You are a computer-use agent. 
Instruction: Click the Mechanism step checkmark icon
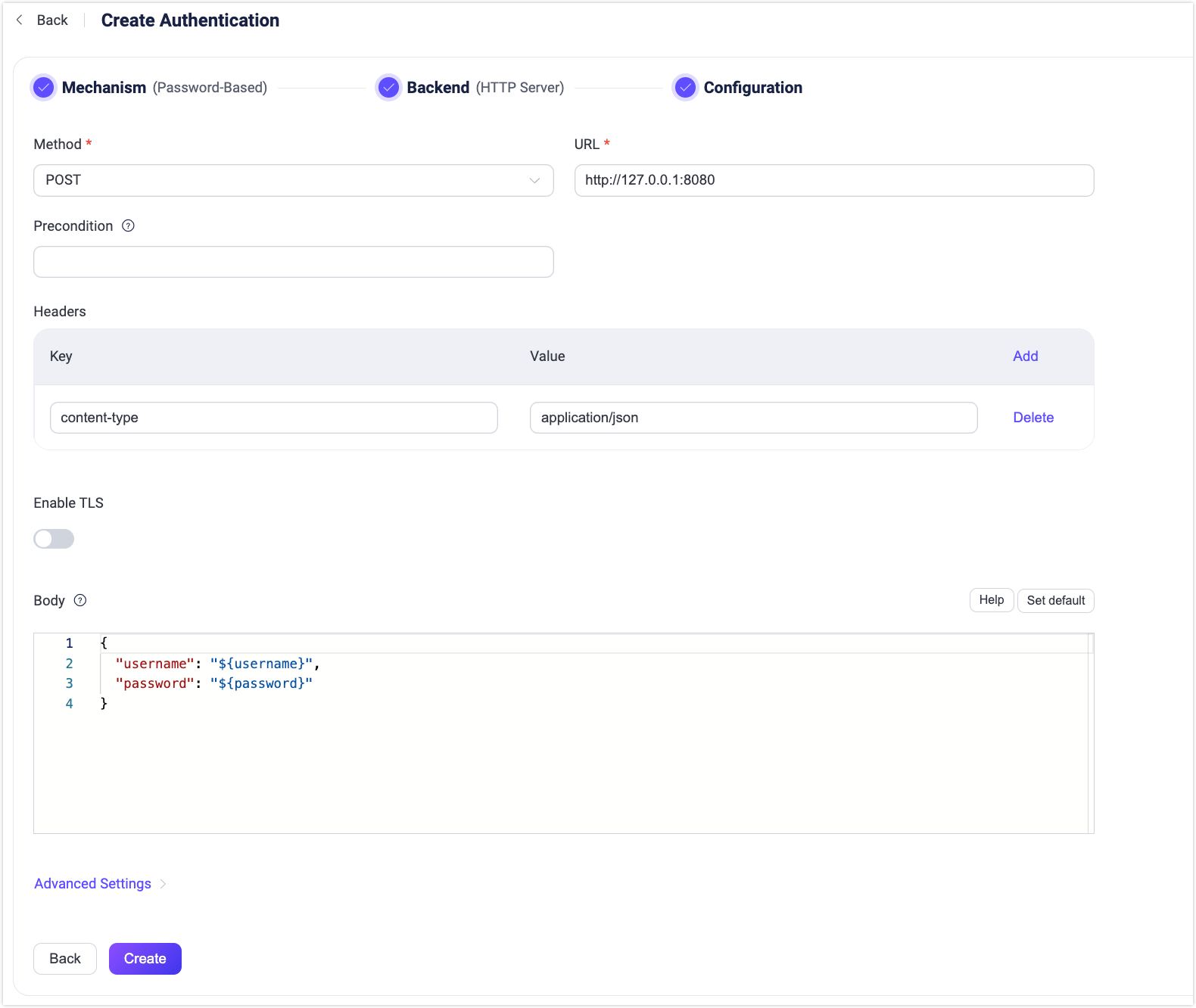pos(44,88)
